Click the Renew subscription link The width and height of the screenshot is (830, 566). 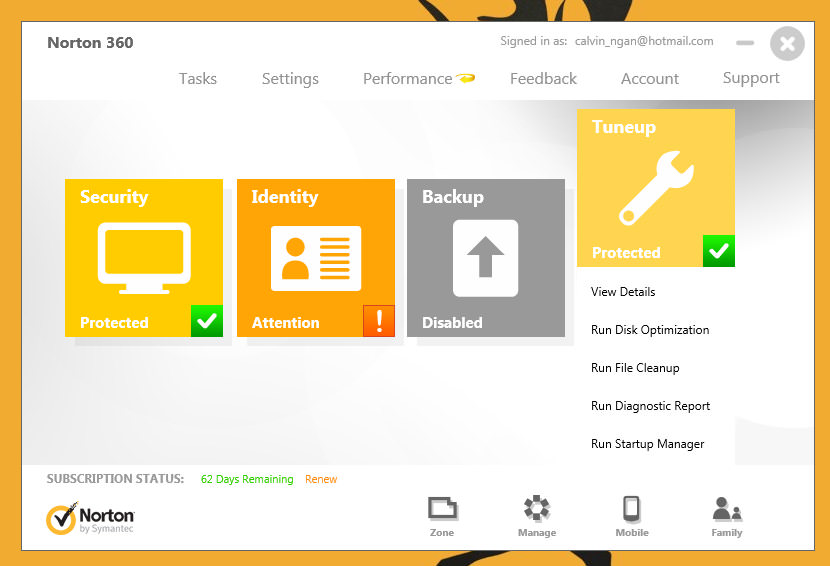click(321, 479)
